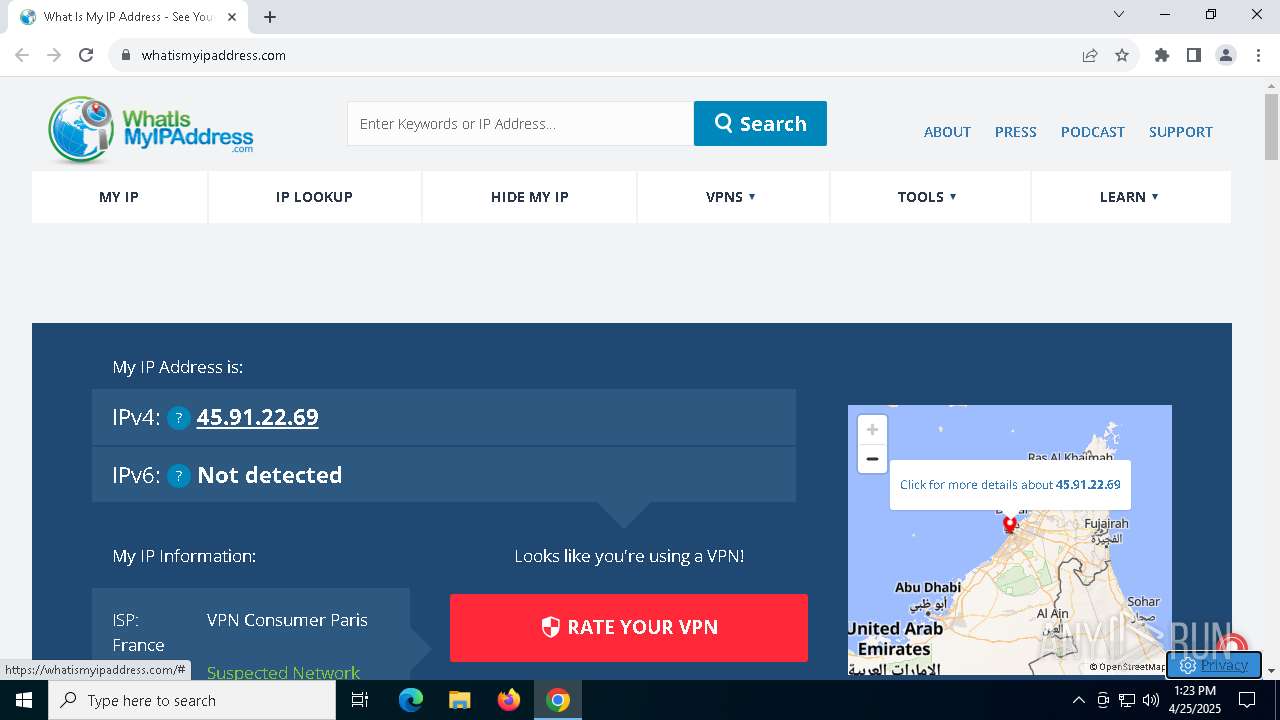Click the red map location pin
This screenshot has width=1280, height=720.
1010,524
